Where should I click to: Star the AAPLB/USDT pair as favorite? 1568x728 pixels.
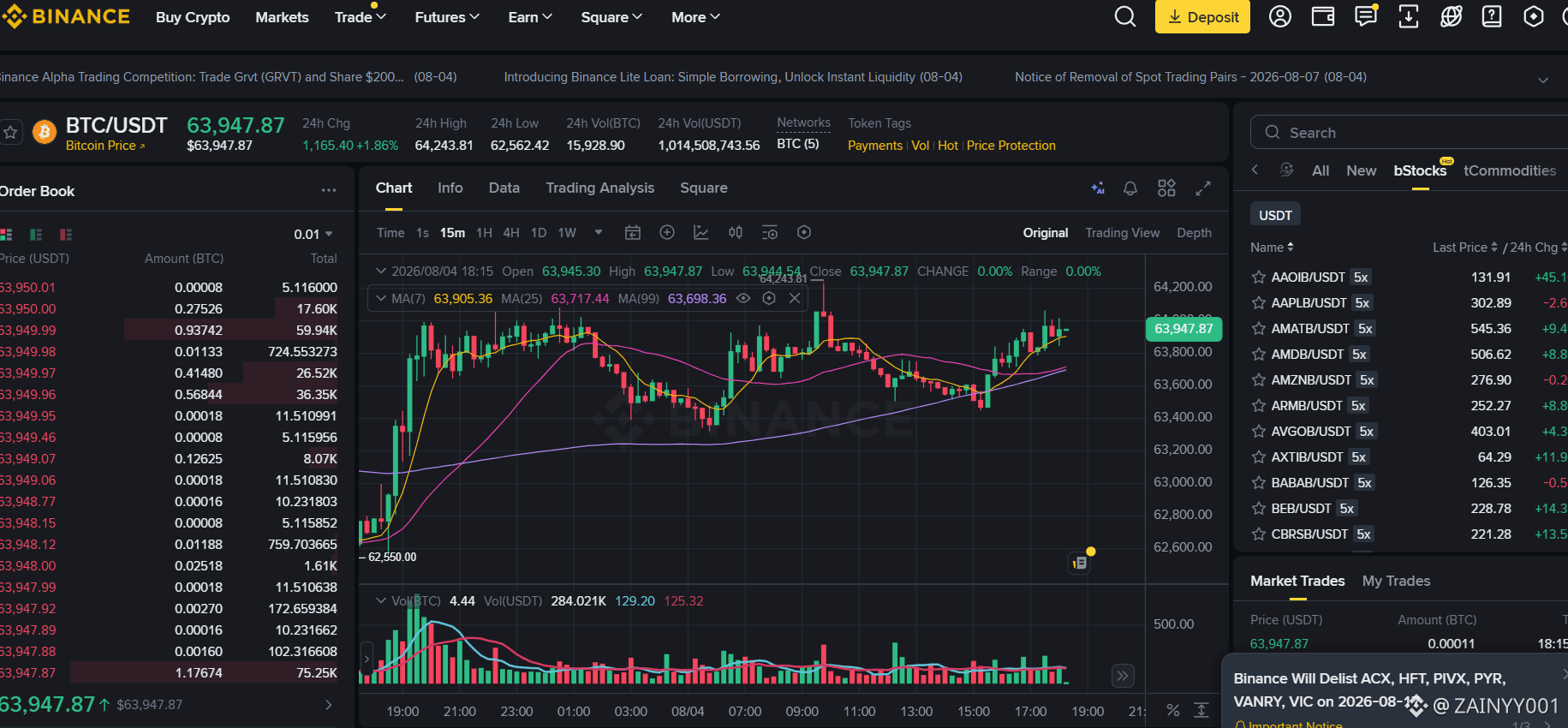pos(1258,302)
